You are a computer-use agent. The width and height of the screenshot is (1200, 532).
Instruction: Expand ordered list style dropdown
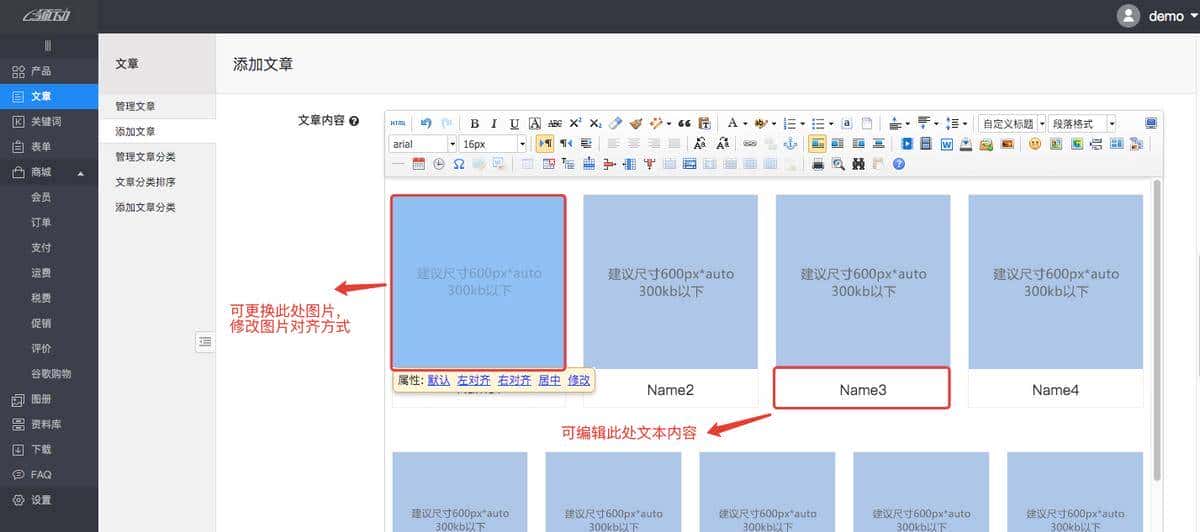point(803,123)
